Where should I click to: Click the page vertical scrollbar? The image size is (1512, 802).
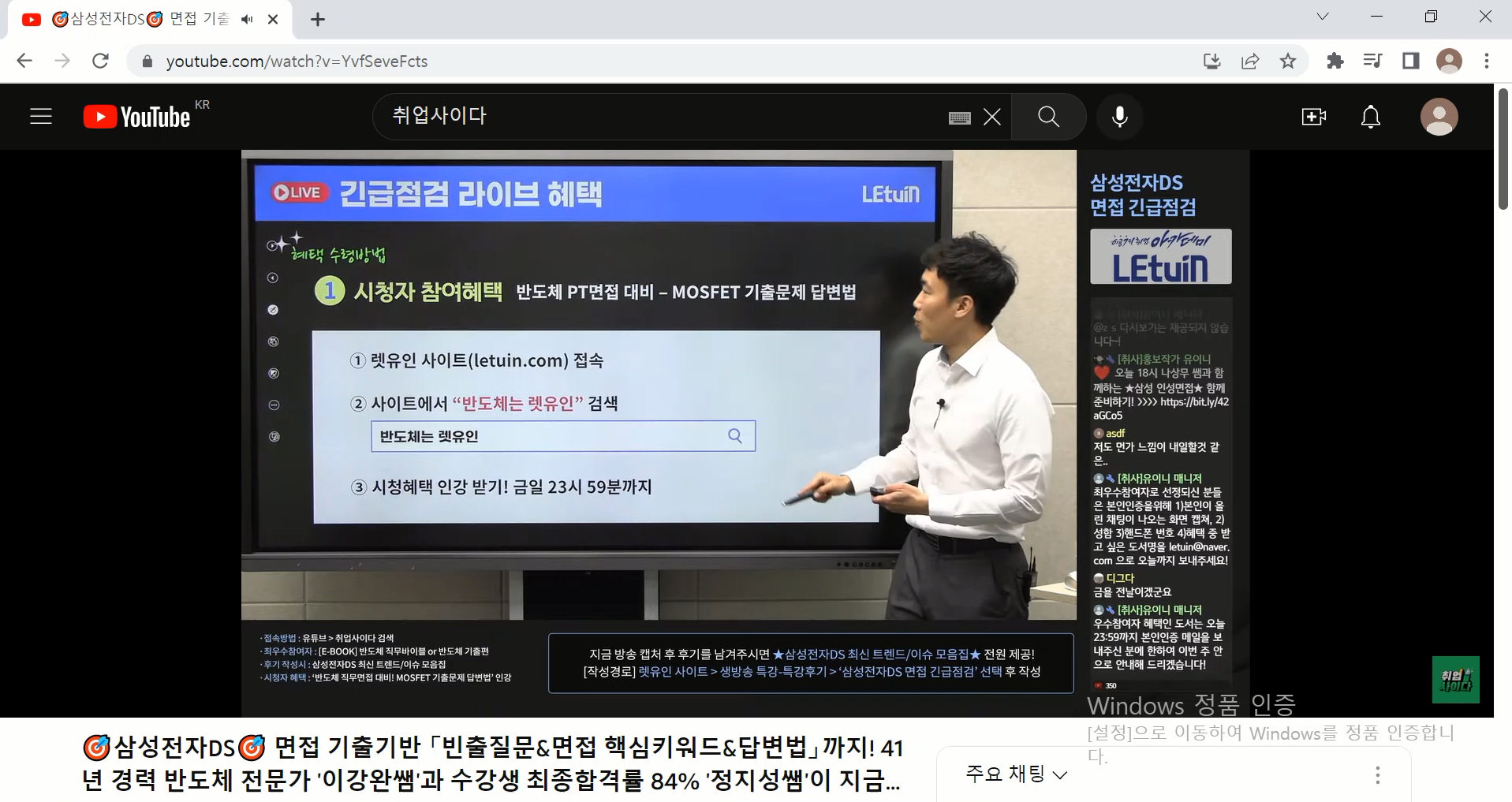tap(1503, 150)
